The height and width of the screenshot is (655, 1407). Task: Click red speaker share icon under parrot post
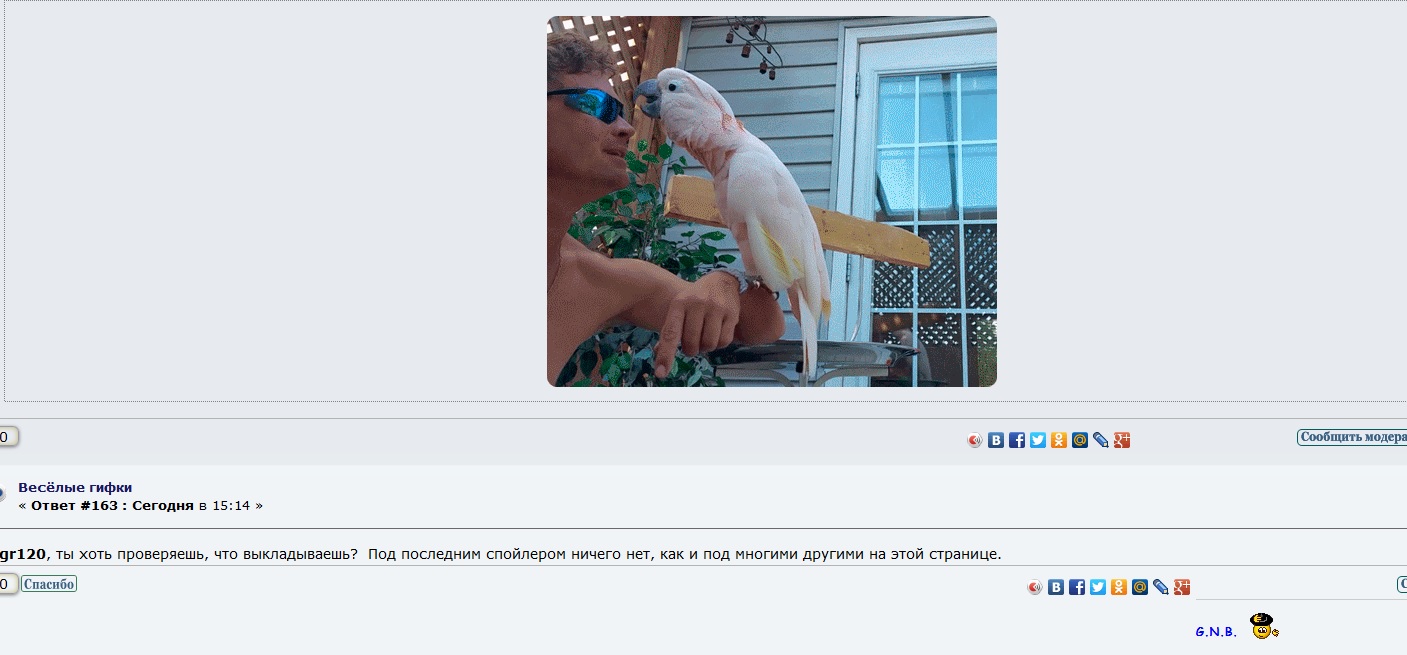point(975,440)
